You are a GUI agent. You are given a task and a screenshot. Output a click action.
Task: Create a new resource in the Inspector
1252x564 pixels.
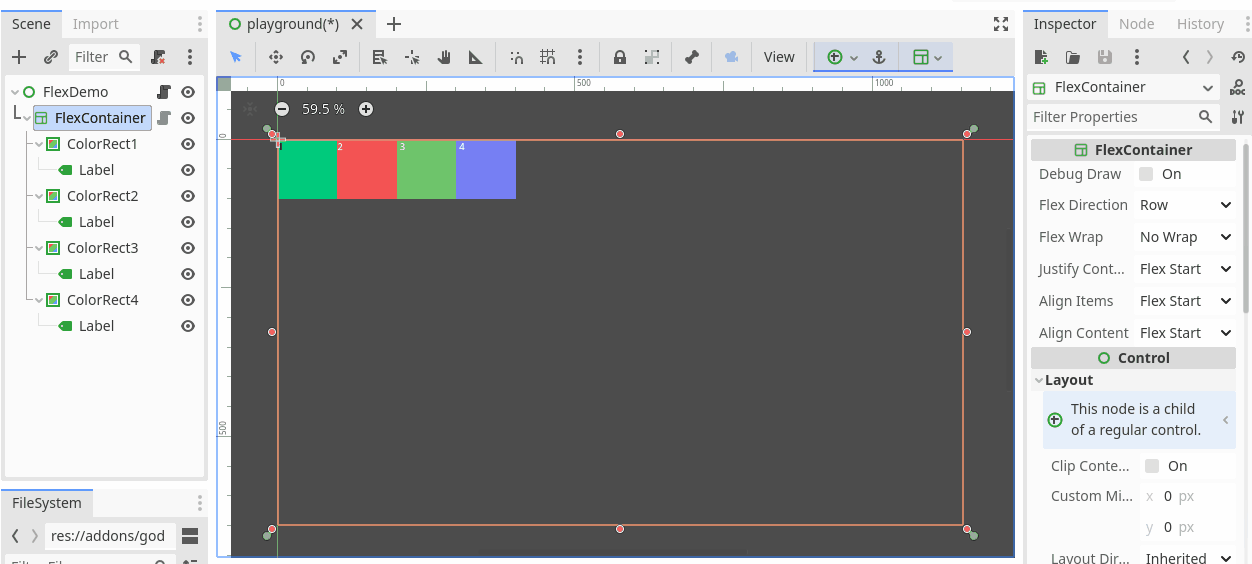(1041, 57)
